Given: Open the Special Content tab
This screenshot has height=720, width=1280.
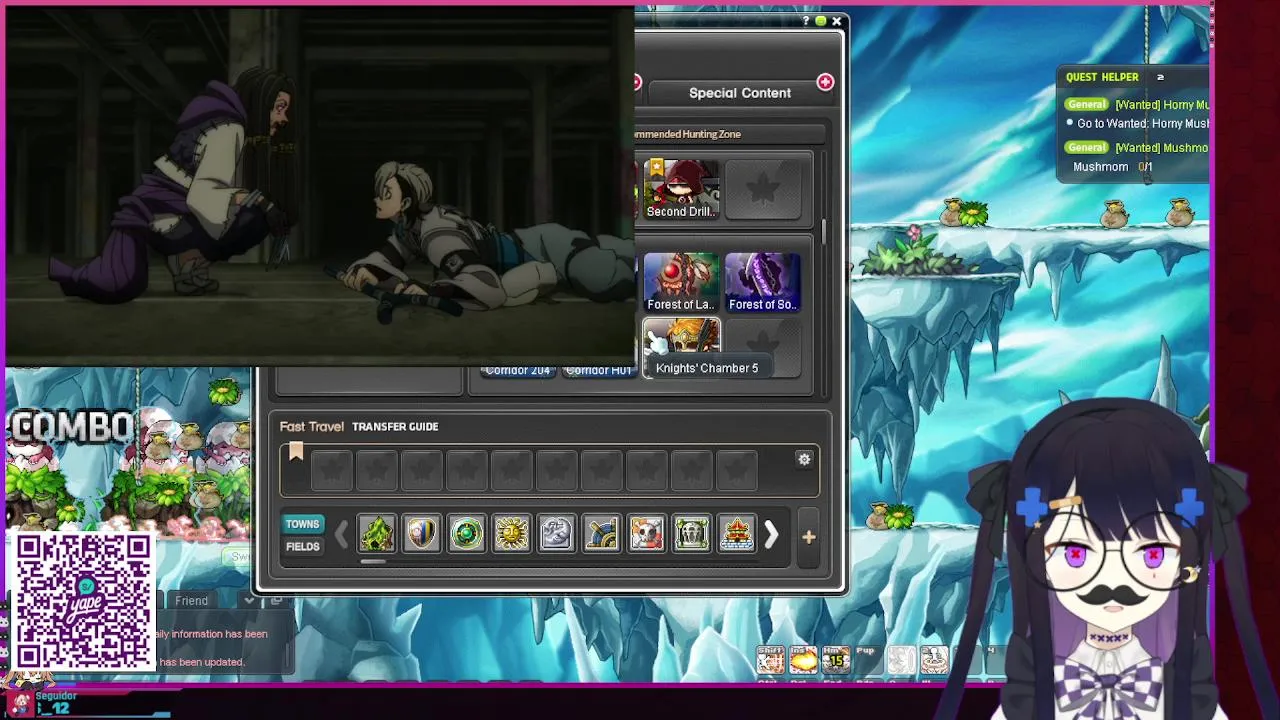Looking at the screenshot, I should (x=739, y=93).
